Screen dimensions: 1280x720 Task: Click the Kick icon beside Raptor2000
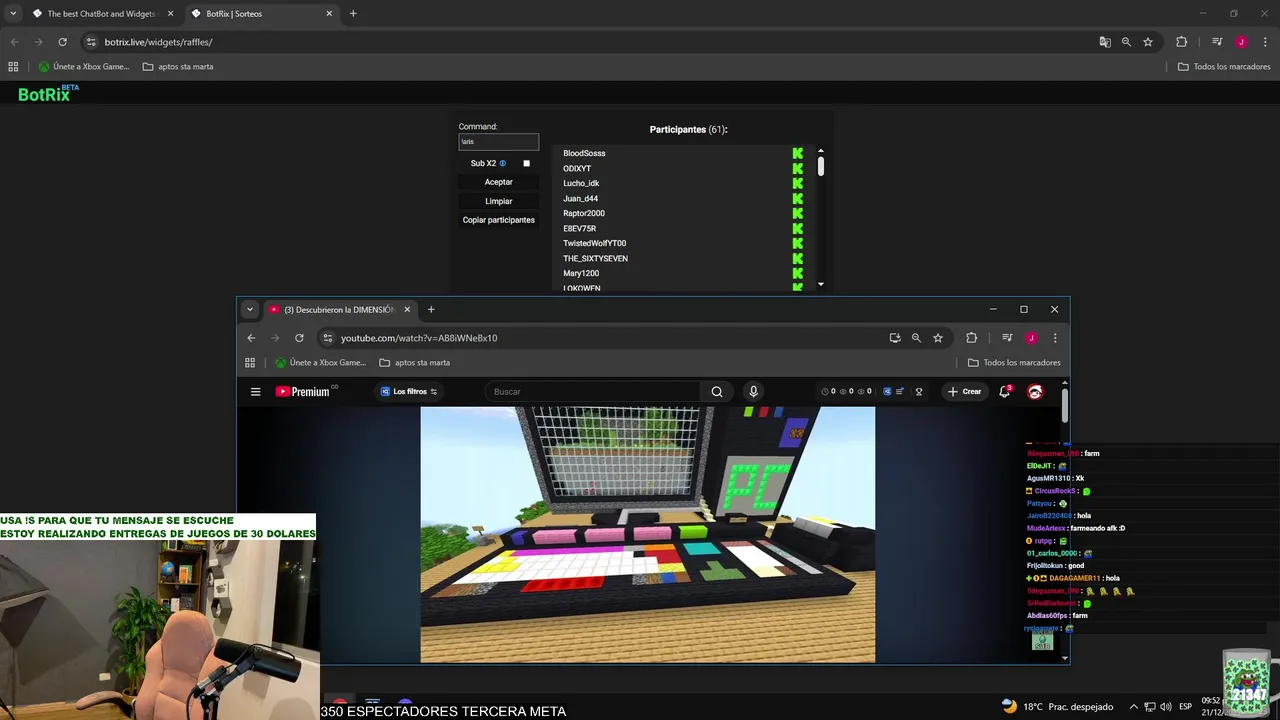(798, 213)
